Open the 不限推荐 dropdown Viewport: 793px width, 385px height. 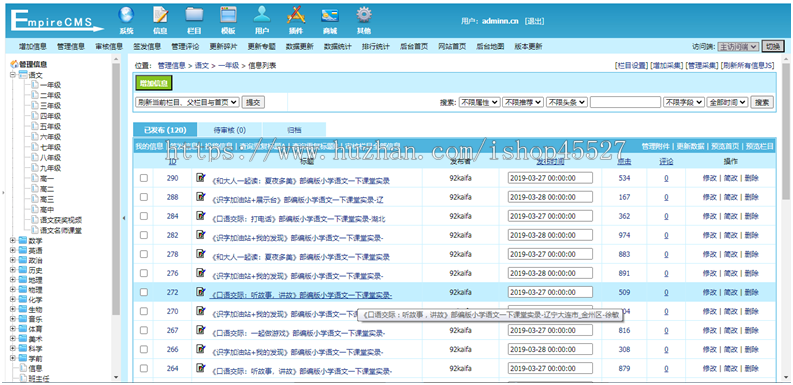click(x=523, y=102)
